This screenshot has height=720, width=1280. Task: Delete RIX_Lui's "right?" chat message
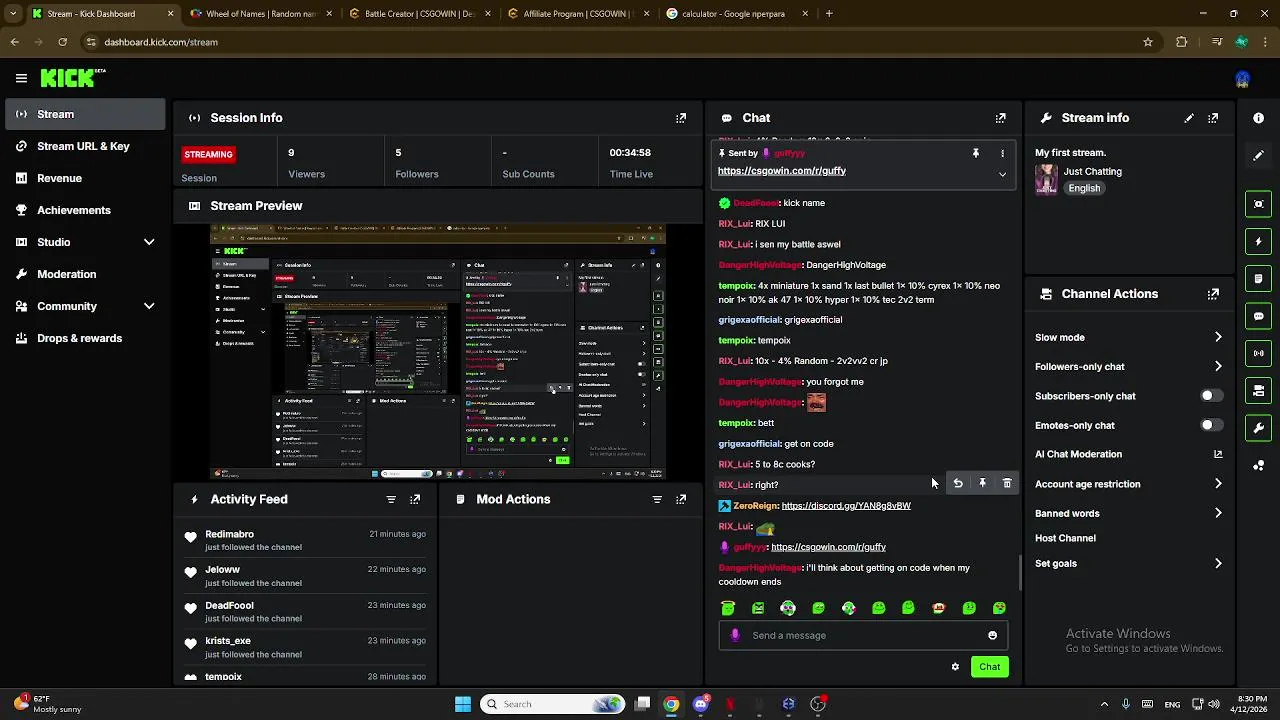1007,484
